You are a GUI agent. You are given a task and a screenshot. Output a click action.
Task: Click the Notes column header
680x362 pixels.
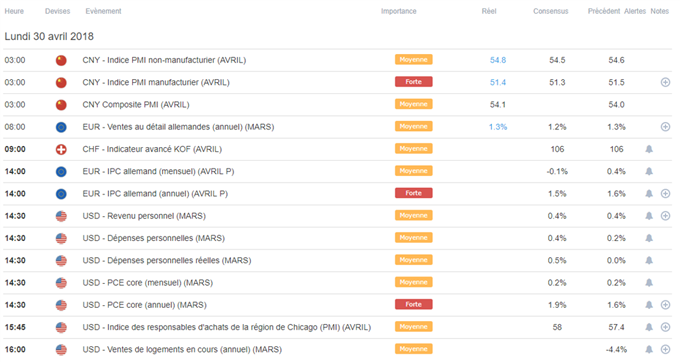point(660,11)
